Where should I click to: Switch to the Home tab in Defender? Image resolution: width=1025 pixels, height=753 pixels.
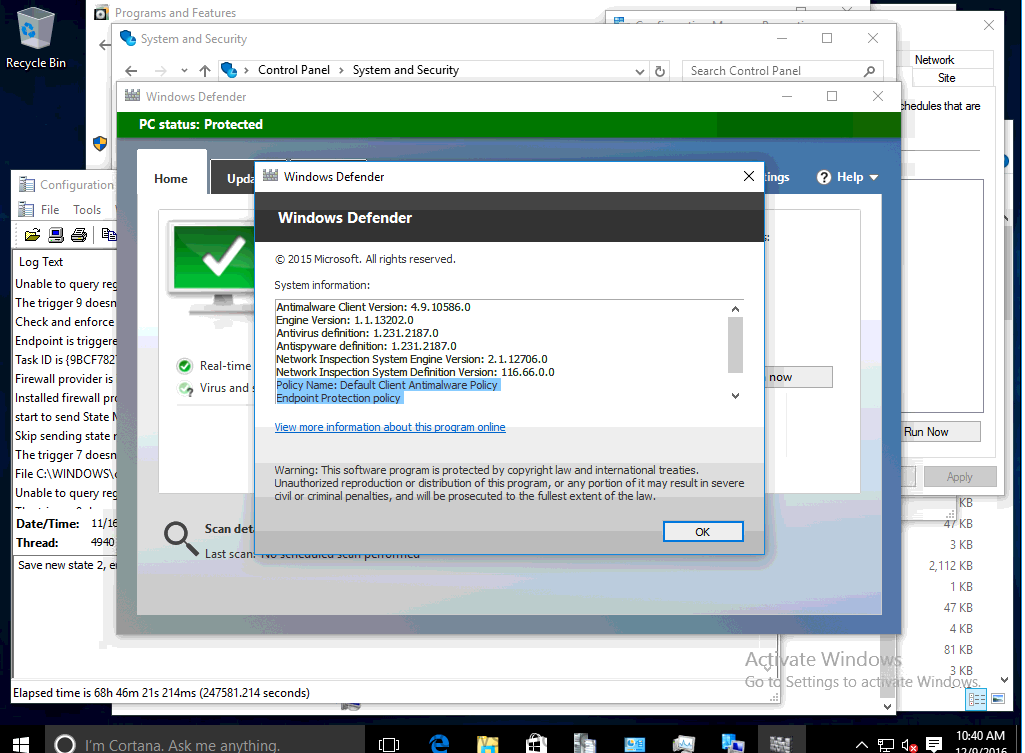tap(171, 178)
